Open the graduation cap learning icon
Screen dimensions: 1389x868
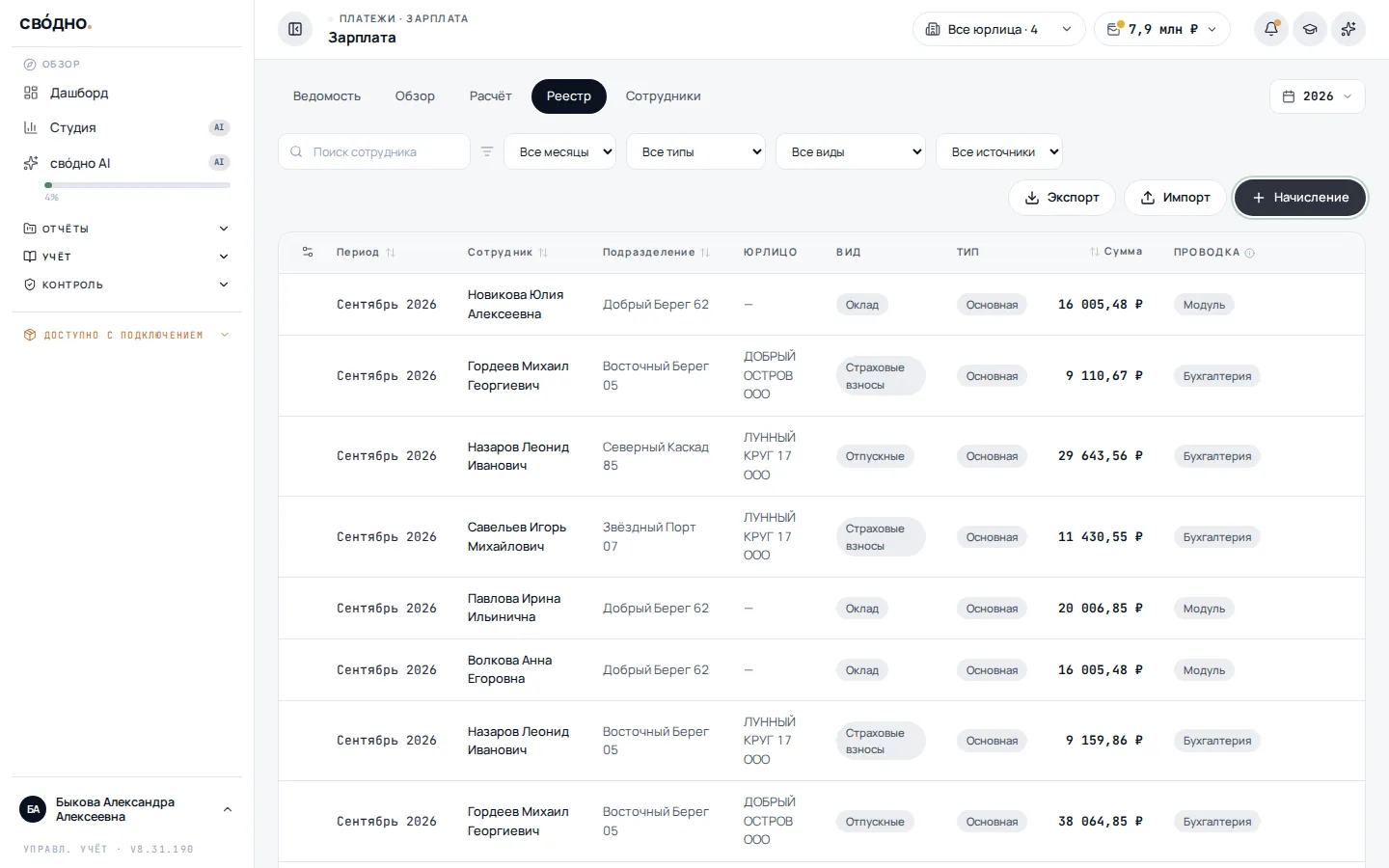(1310, 29)
